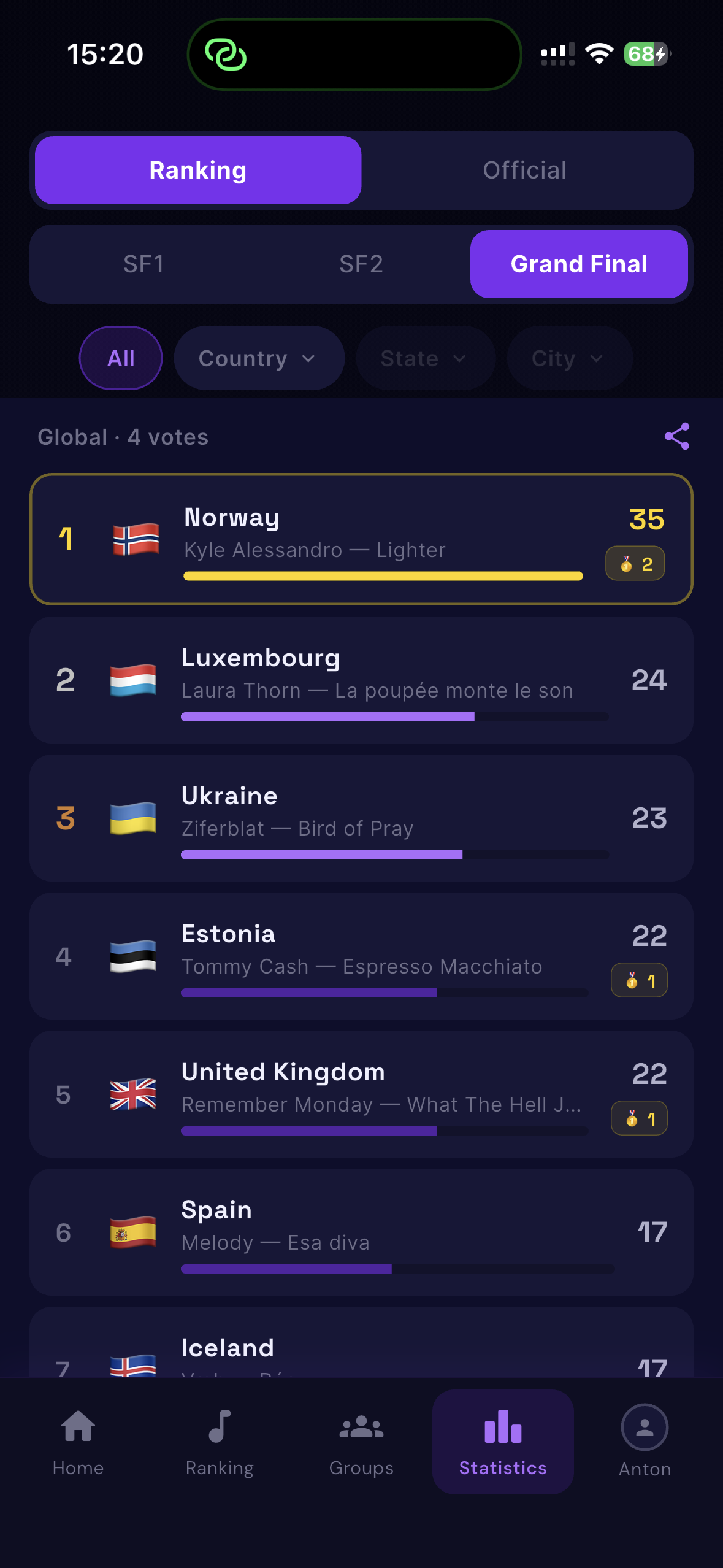Switch to the SF2 tab
This screenshot has height=1568, width=723.
tap(361, 264)
